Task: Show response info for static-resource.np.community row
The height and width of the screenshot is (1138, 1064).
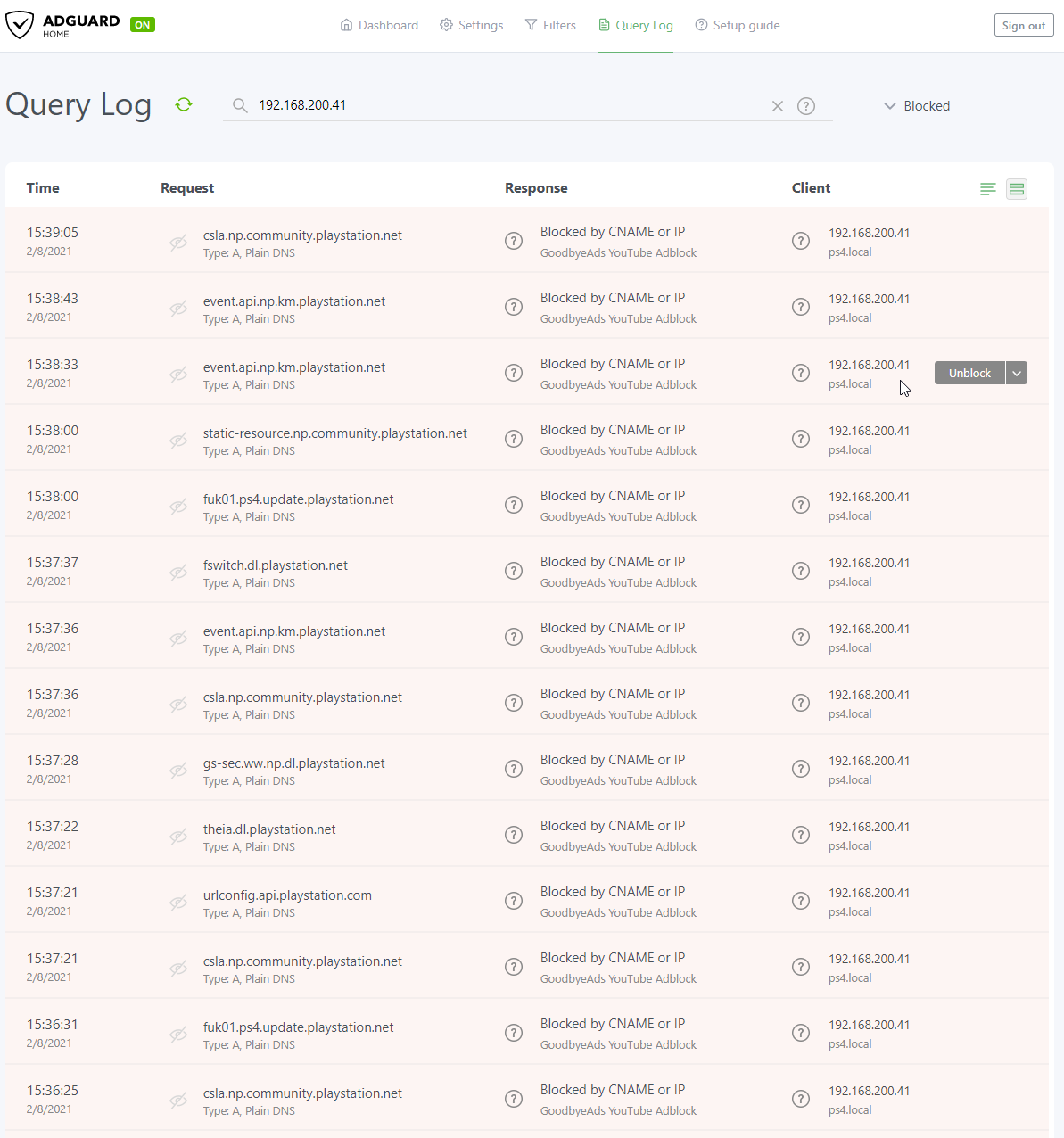Action: click(514, 439)
